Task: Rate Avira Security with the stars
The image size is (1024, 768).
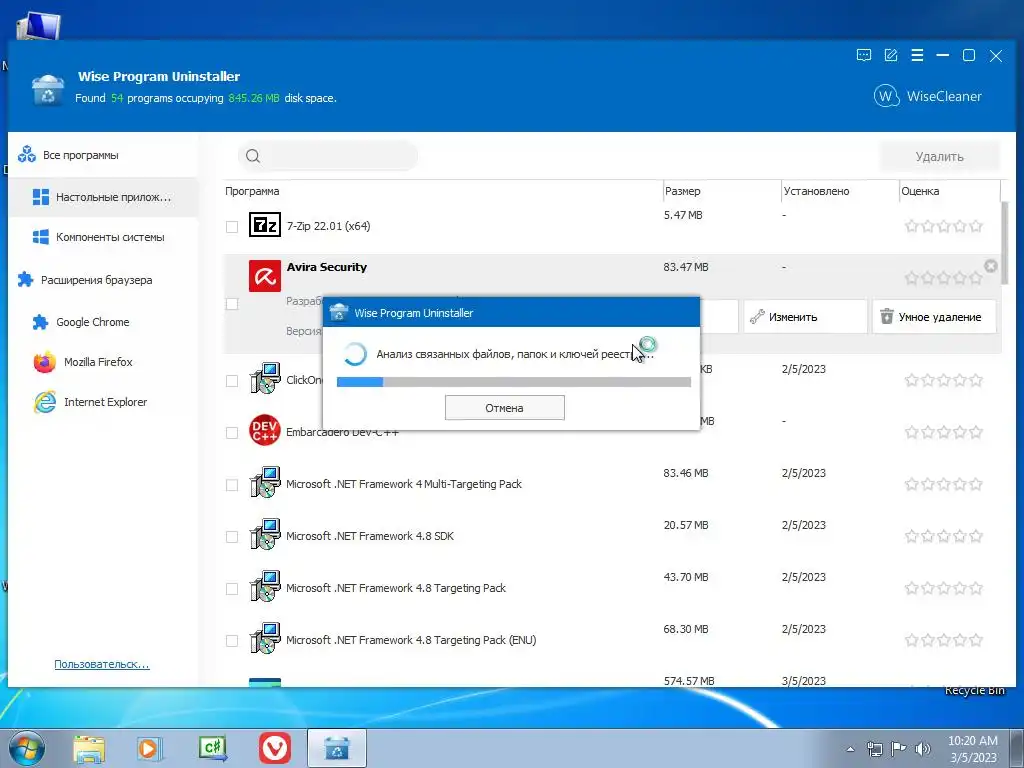Action: click(x=944, y=278)
